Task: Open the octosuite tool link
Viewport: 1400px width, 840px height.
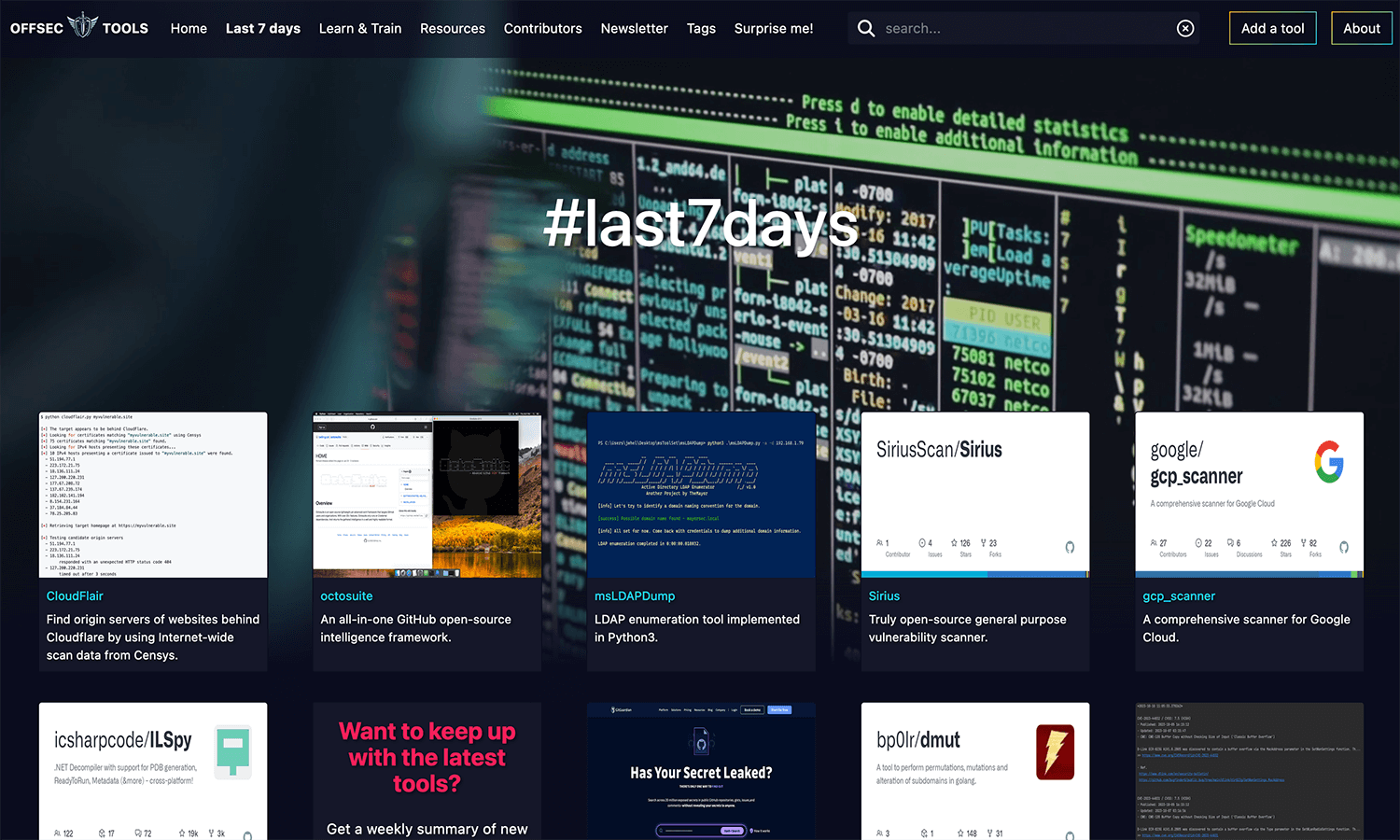Action: [346, 595]
